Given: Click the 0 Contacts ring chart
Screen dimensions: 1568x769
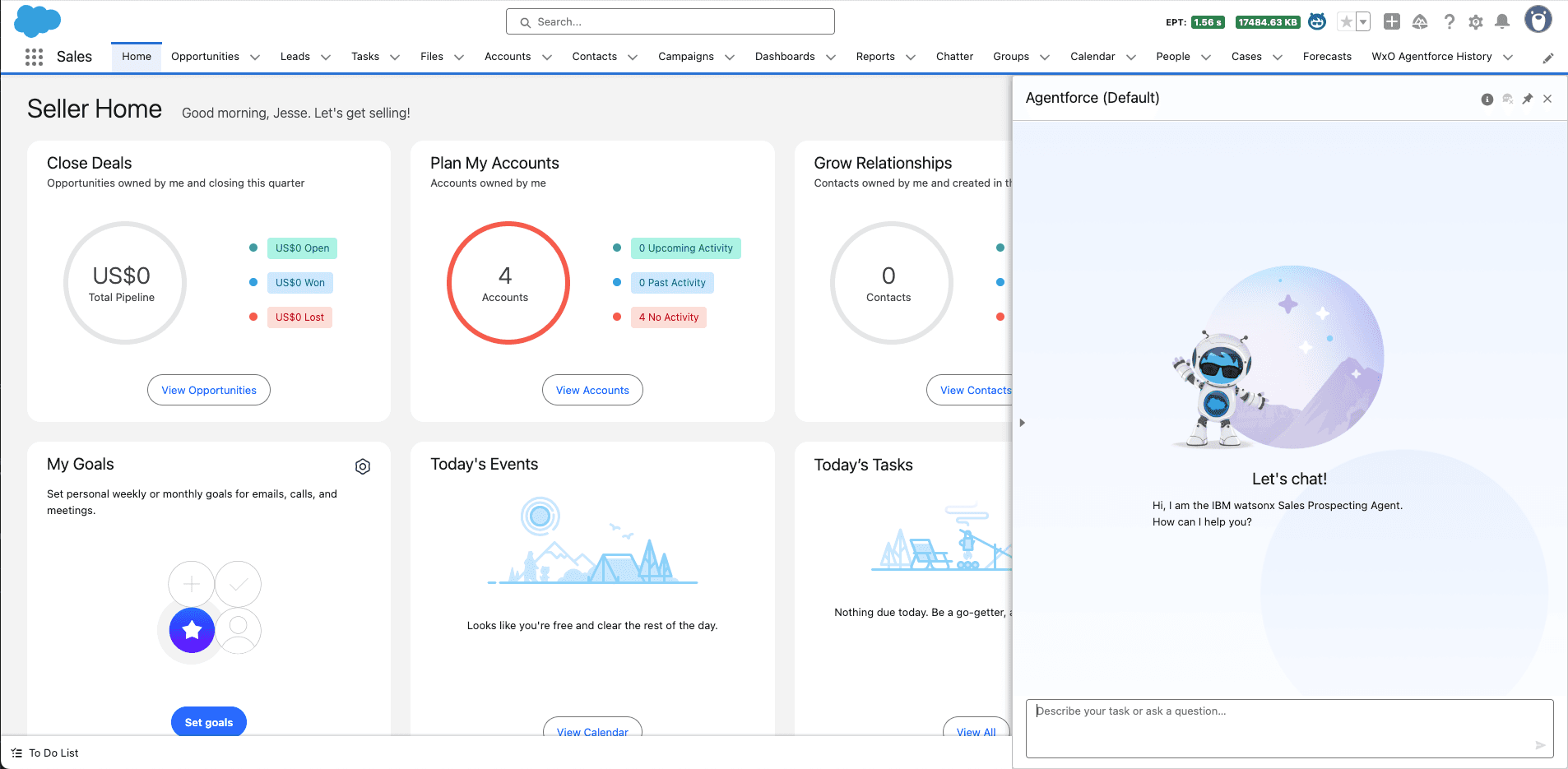Looking at the screenshot, I should point(892,283).
